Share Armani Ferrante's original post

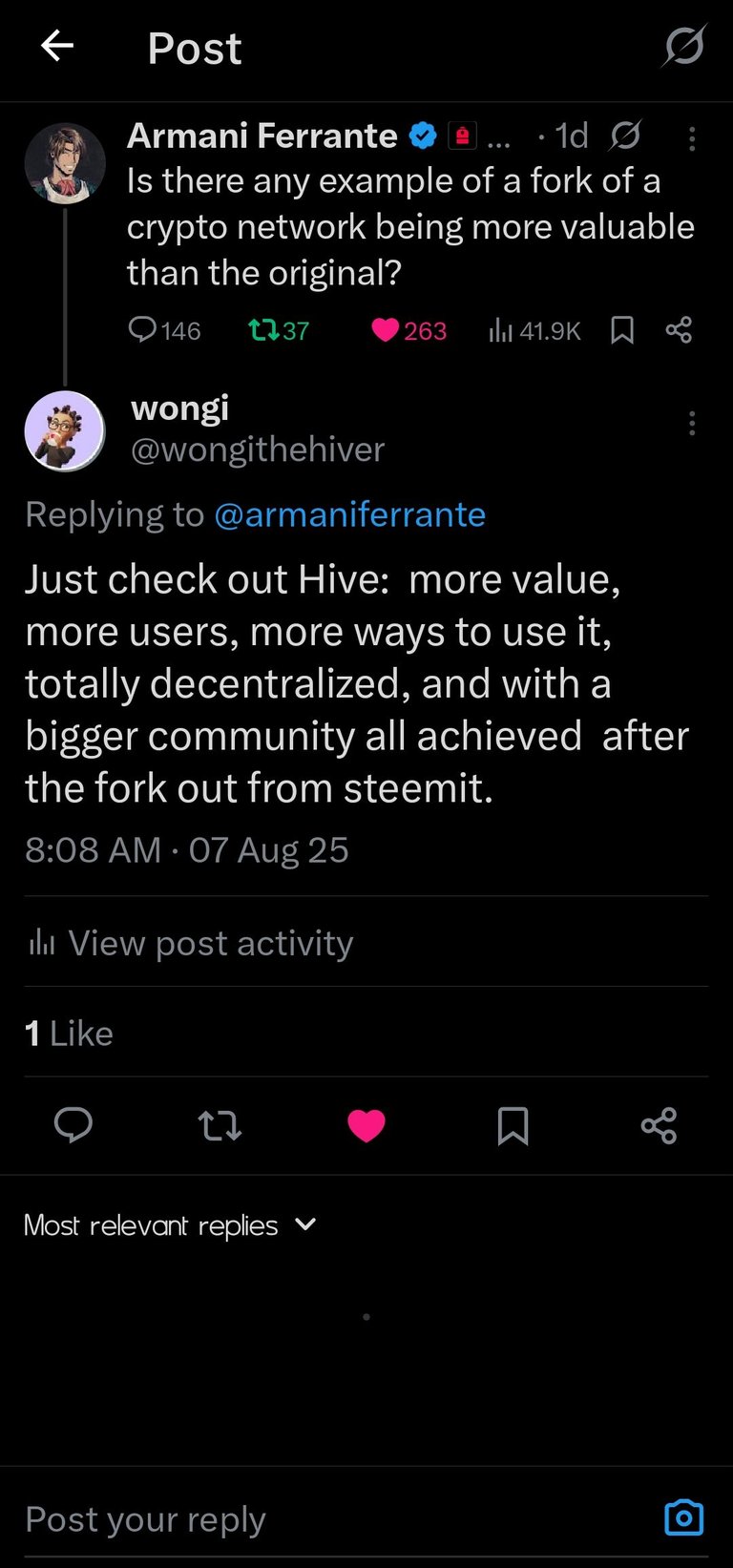[679, 330]
